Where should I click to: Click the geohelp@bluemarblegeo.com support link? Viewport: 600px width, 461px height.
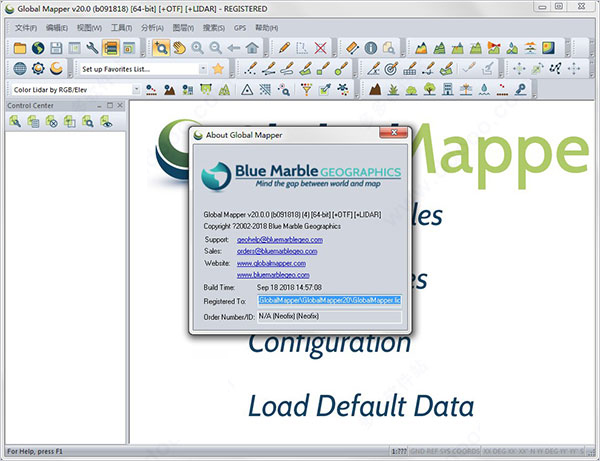[x=280, y=239]
